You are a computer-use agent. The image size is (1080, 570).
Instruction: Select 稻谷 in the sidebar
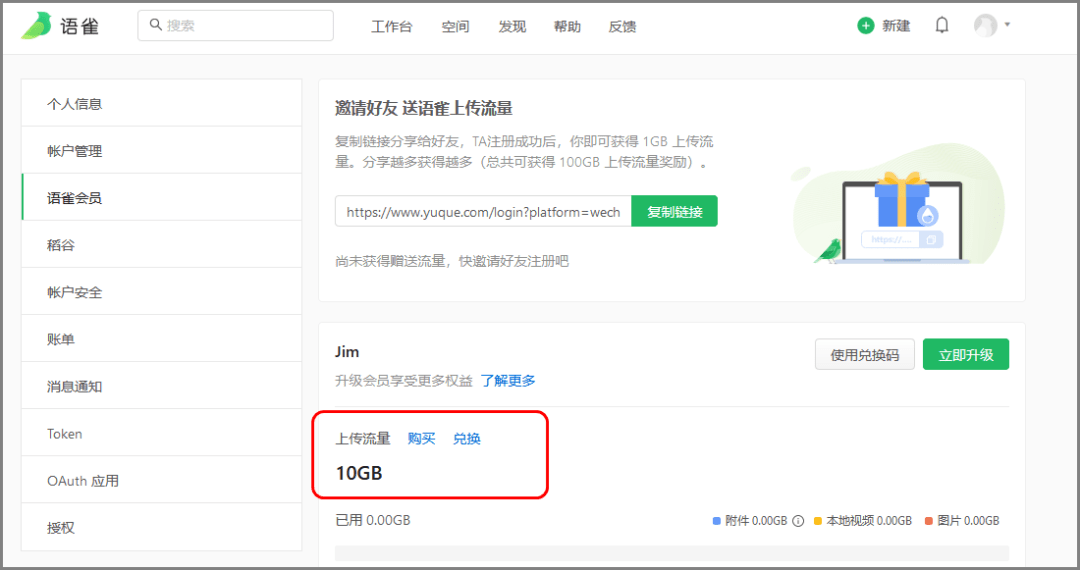(162, 244)
